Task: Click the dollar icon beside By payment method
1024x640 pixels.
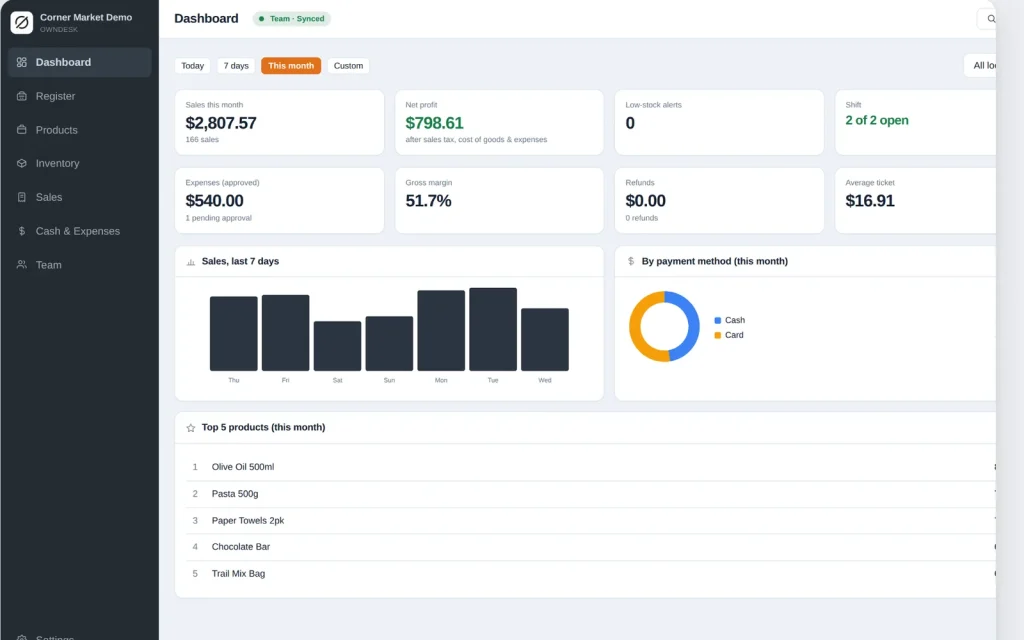Action: (x=631, y=261)
